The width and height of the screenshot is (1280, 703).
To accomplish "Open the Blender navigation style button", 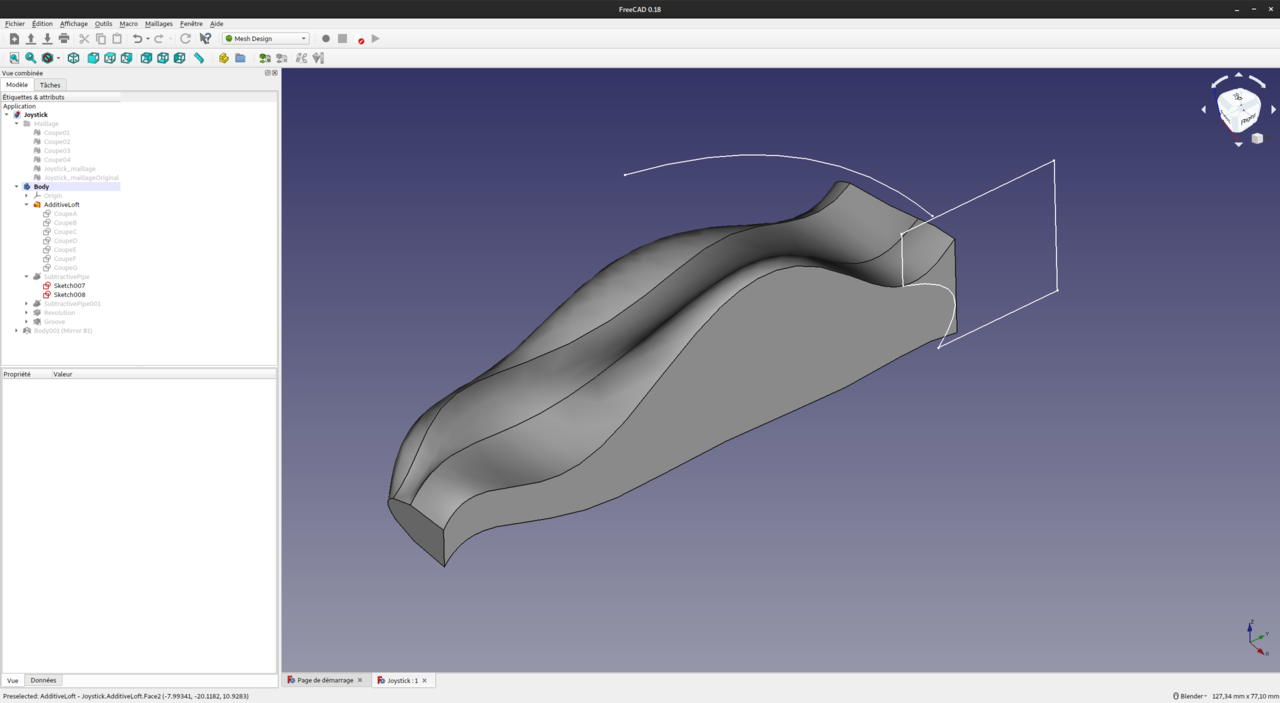I will pyautogui.click(x=1189, y=696).
